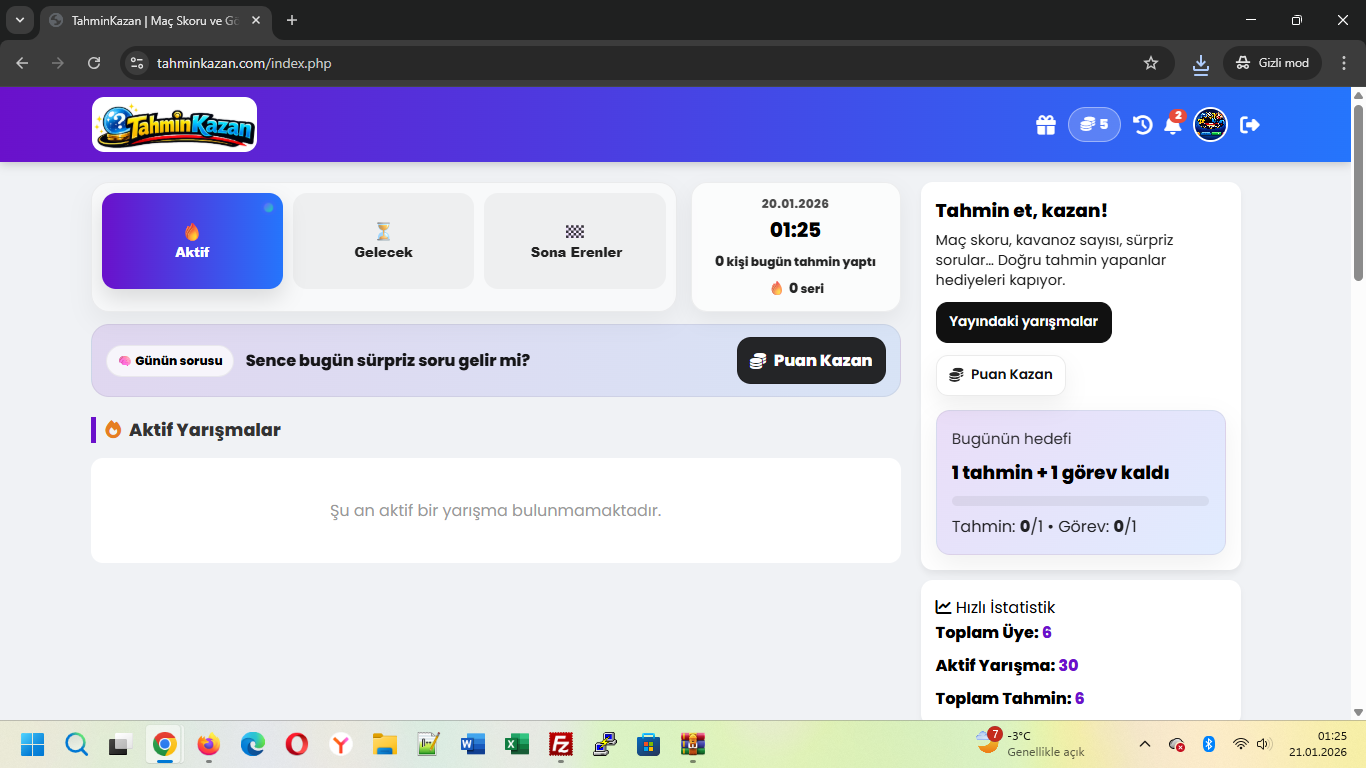Screen dimensions: 1366x768
Task: Click the address bar URL field
Action: point(640,63)
